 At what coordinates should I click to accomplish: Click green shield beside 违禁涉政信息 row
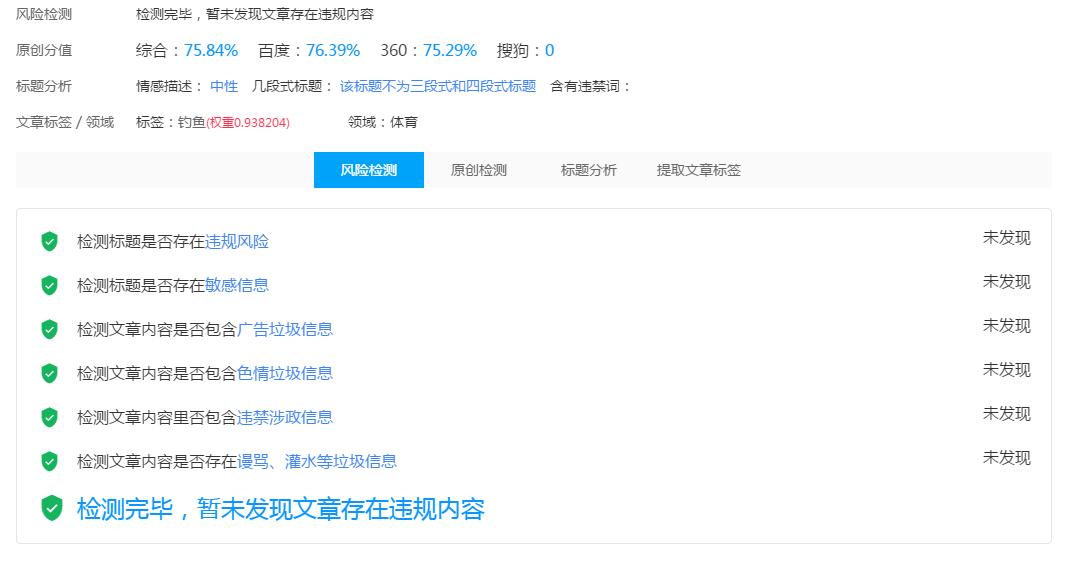click(50, 417)
